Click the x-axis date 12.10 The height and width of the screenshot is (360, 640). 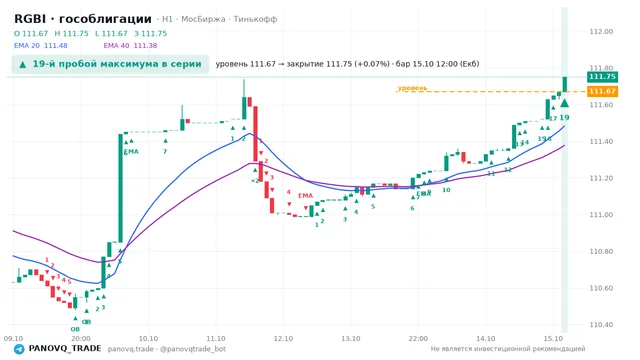click(283, 339)
